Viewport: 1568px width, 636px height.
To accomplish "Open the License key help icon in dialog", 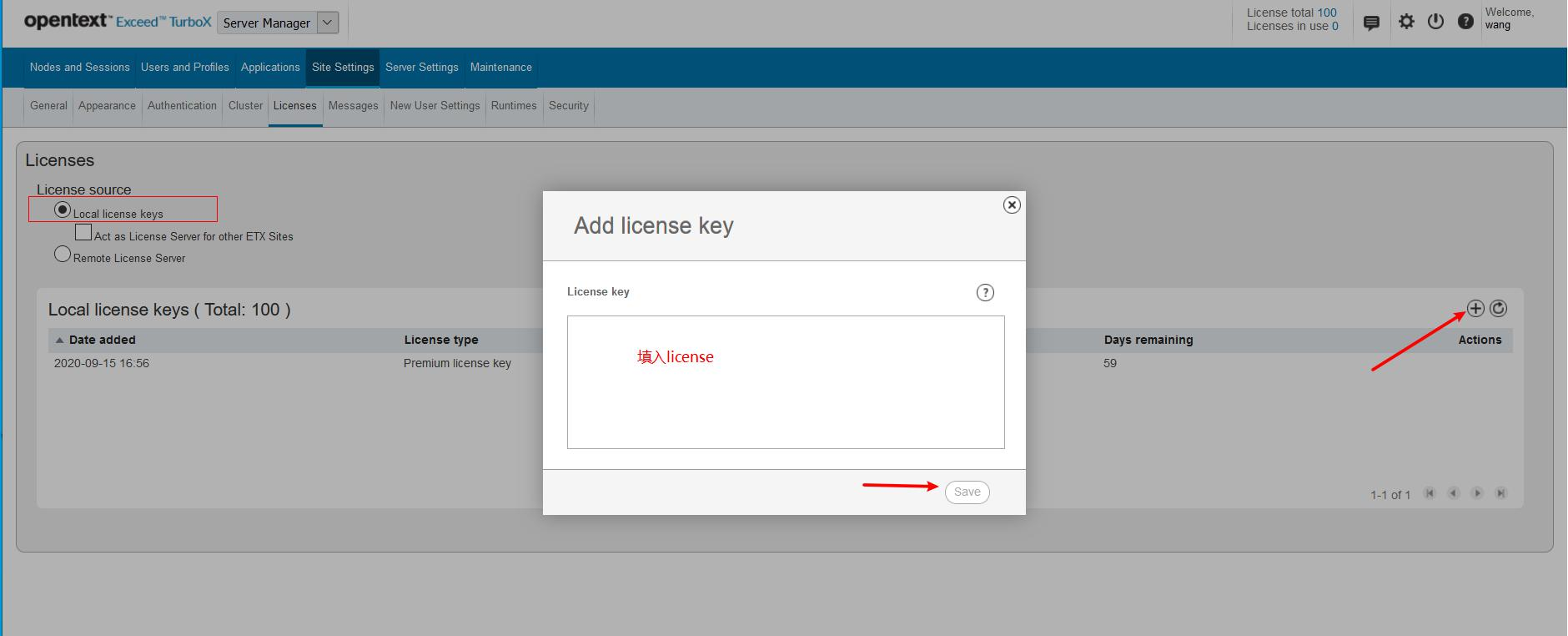I will point(985,292).
